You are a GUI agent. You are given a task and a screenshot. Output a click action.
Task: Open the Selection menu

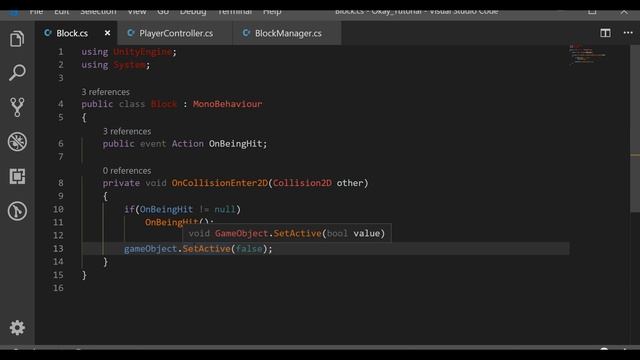coord(98,11)
